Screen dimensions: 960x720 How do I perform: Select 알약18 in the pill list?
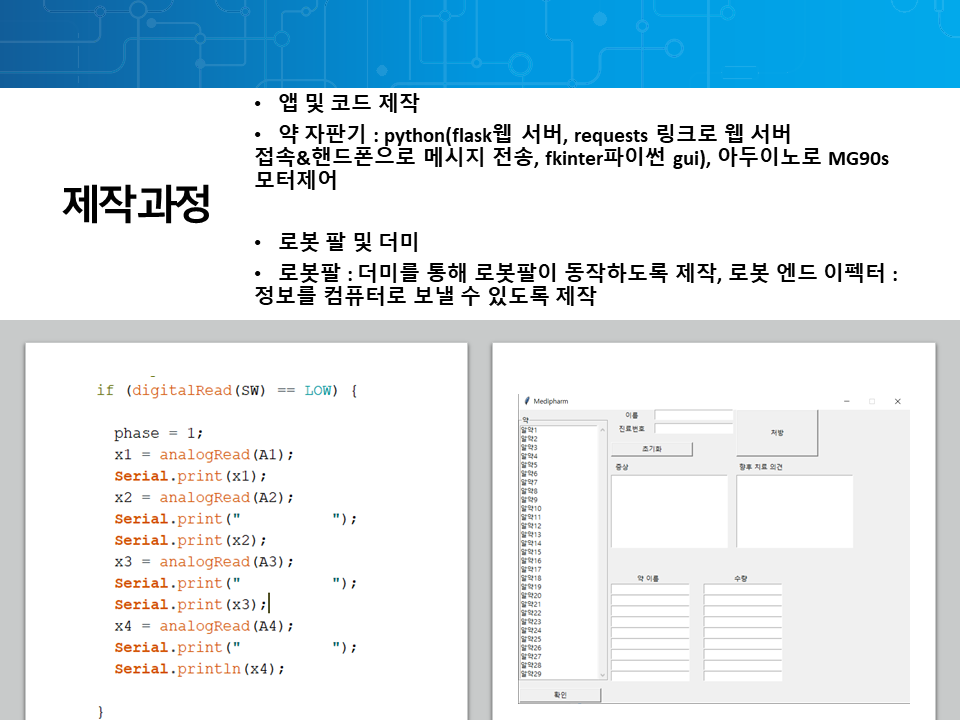click(531, 578)
